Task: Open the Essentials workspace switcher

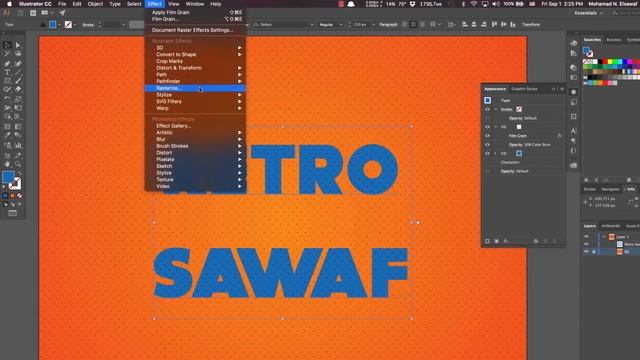Action: pos(589,13)
